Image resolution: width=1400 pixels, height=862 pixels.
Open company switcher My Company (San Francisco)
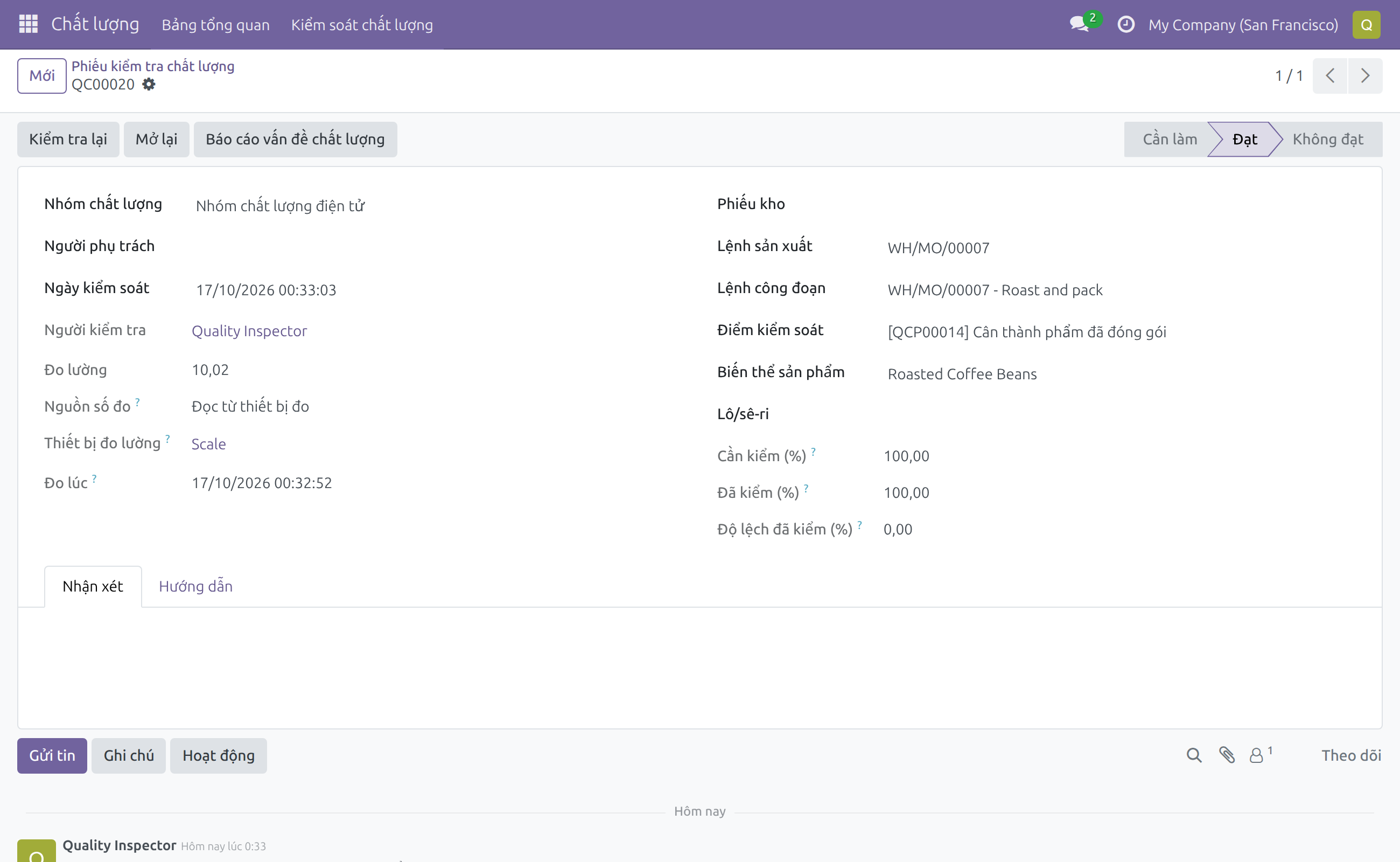(x=1243, y=25)
